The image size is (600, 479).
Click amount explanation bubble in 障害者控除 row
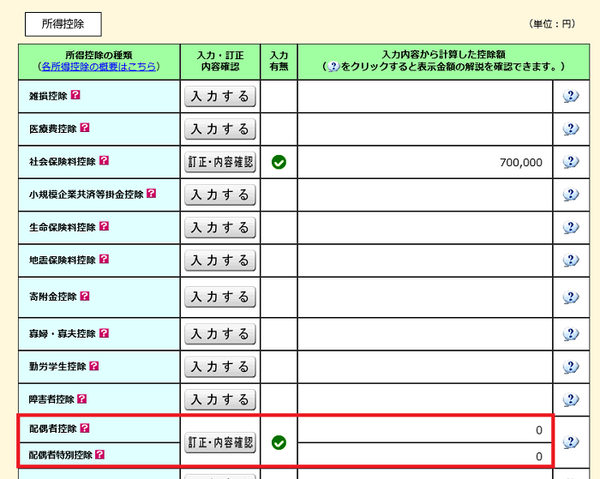tap(571, 400)
